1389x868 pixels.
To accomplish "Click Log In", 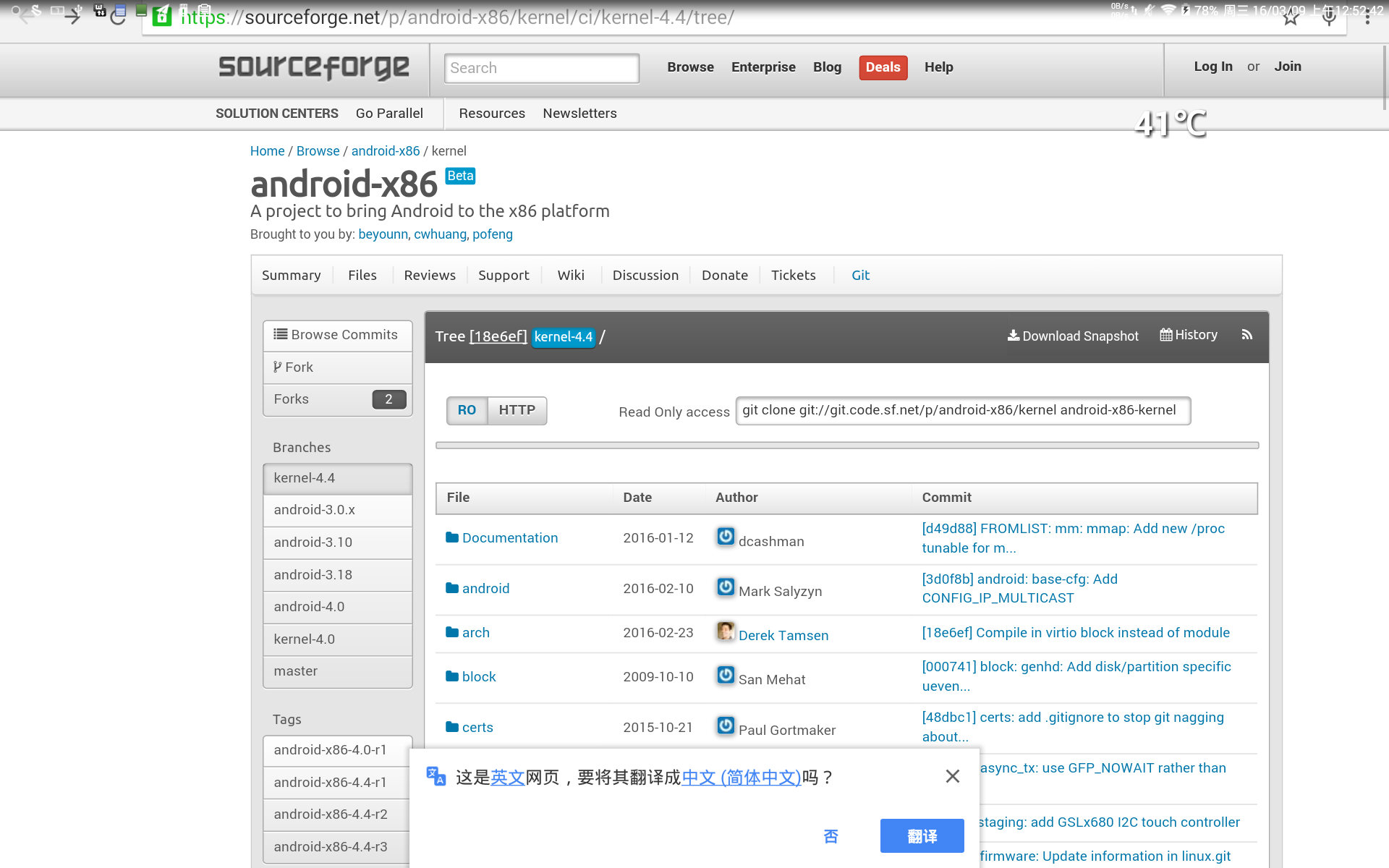I will coord(1213,67).
